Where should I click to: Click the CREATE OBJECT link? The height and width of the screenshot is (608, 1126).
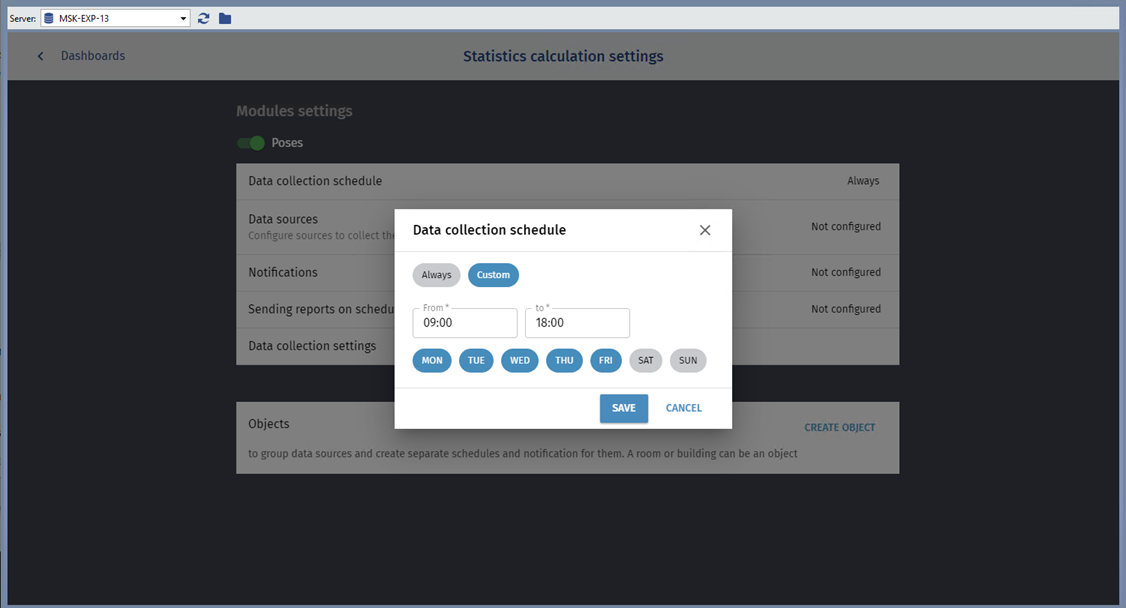tap(839, 427)
